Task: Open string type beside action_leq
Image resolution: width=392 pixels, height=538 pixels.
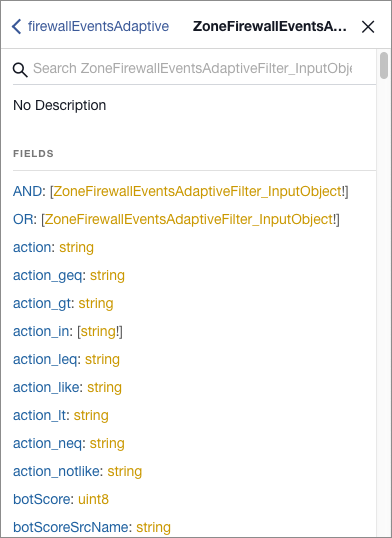Action: (102, 360)
